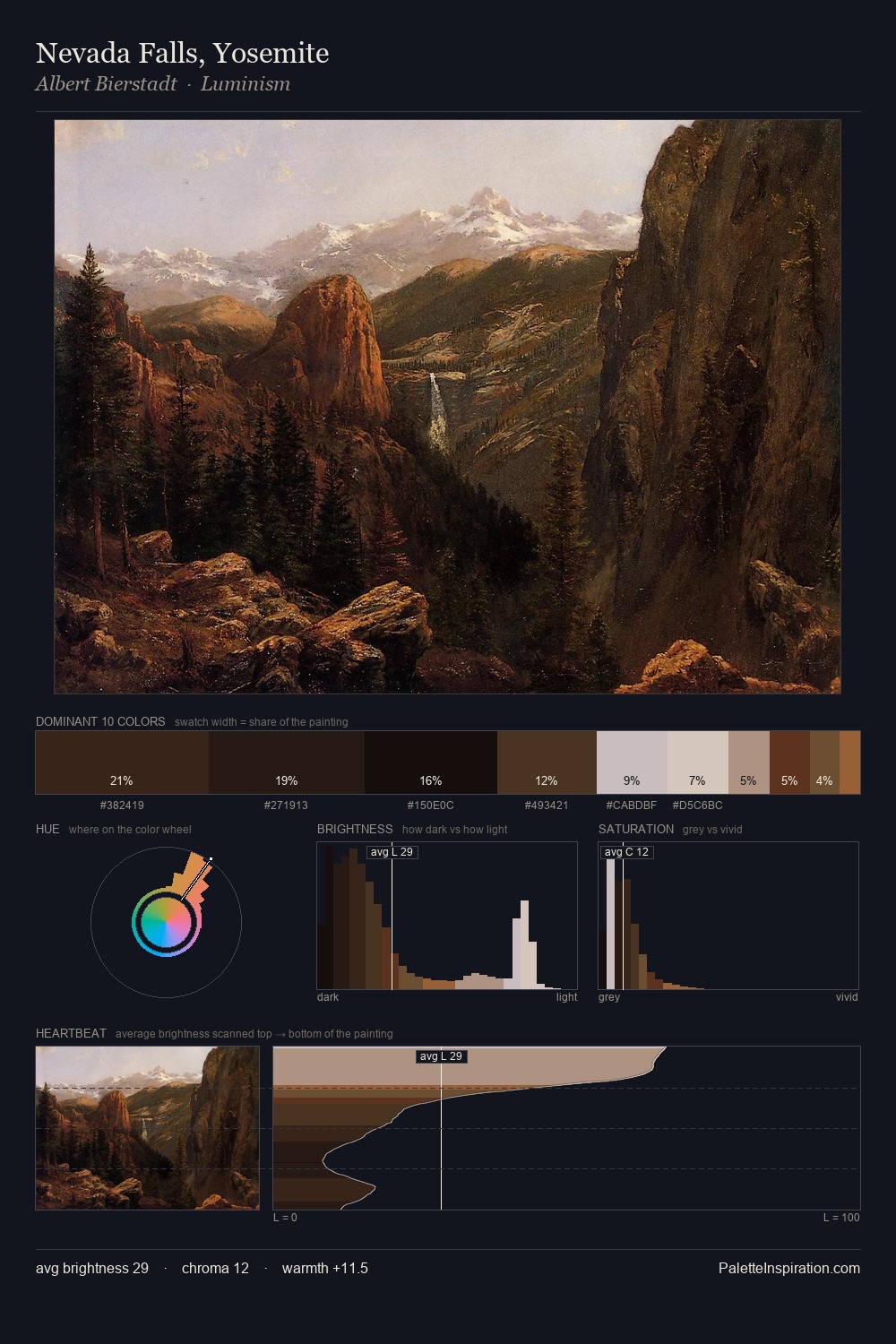The width and height of the screenshot is (896, 1344).
Task: Click the small heartbeat painting thumbnail
Action: [x=147, y=1128]
